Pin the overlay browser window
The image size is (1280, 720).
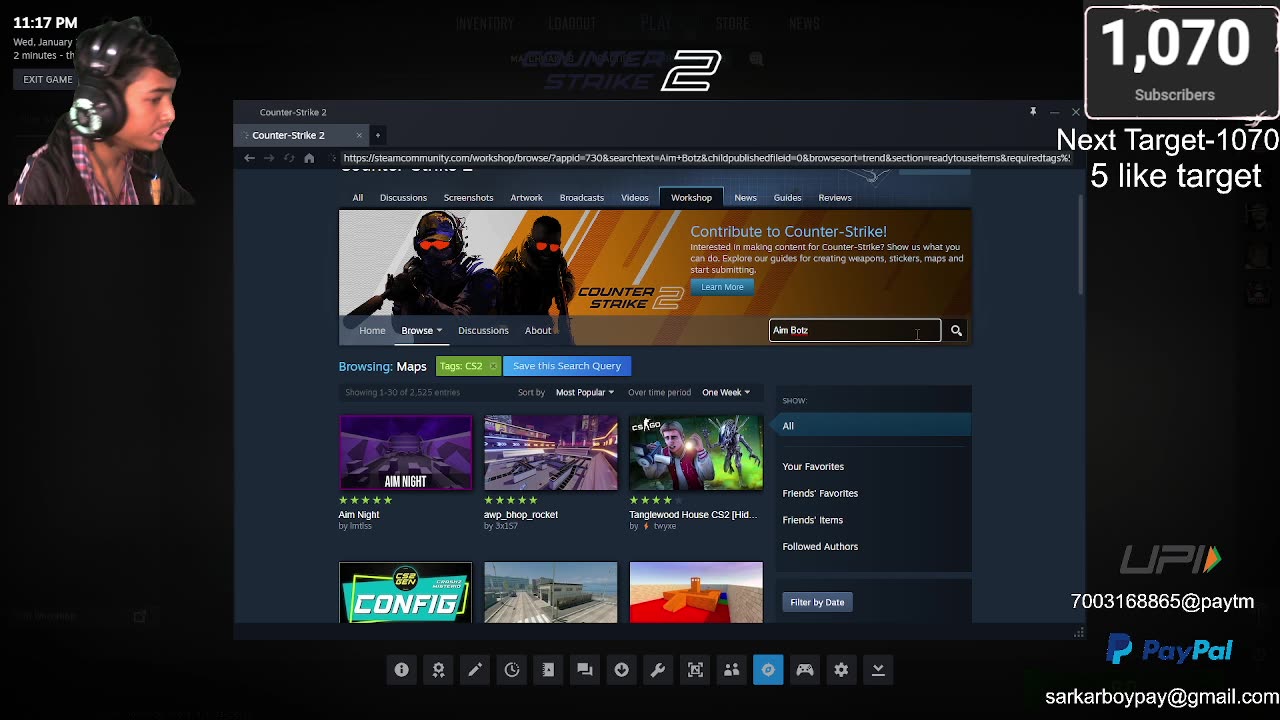[x=1033, y=112]
